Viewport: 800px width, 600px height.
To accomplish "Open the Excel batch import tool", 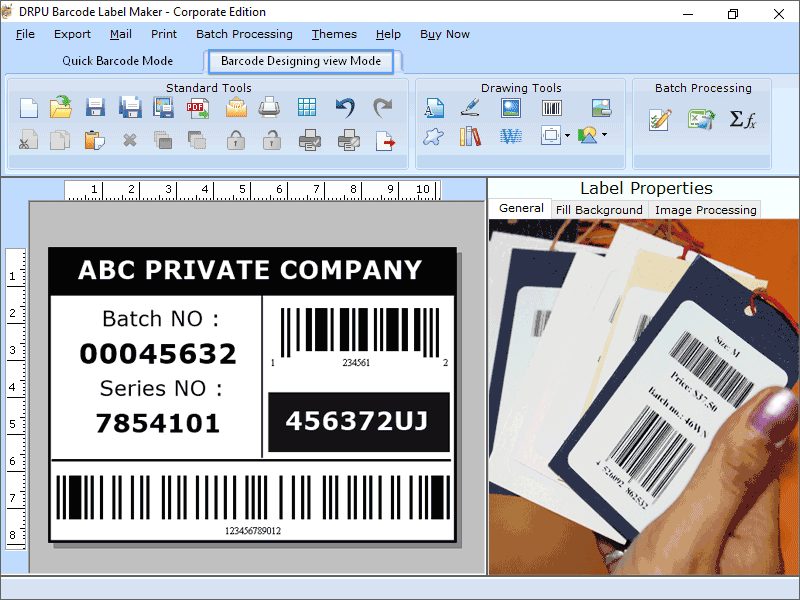I will tap(700, 118).
